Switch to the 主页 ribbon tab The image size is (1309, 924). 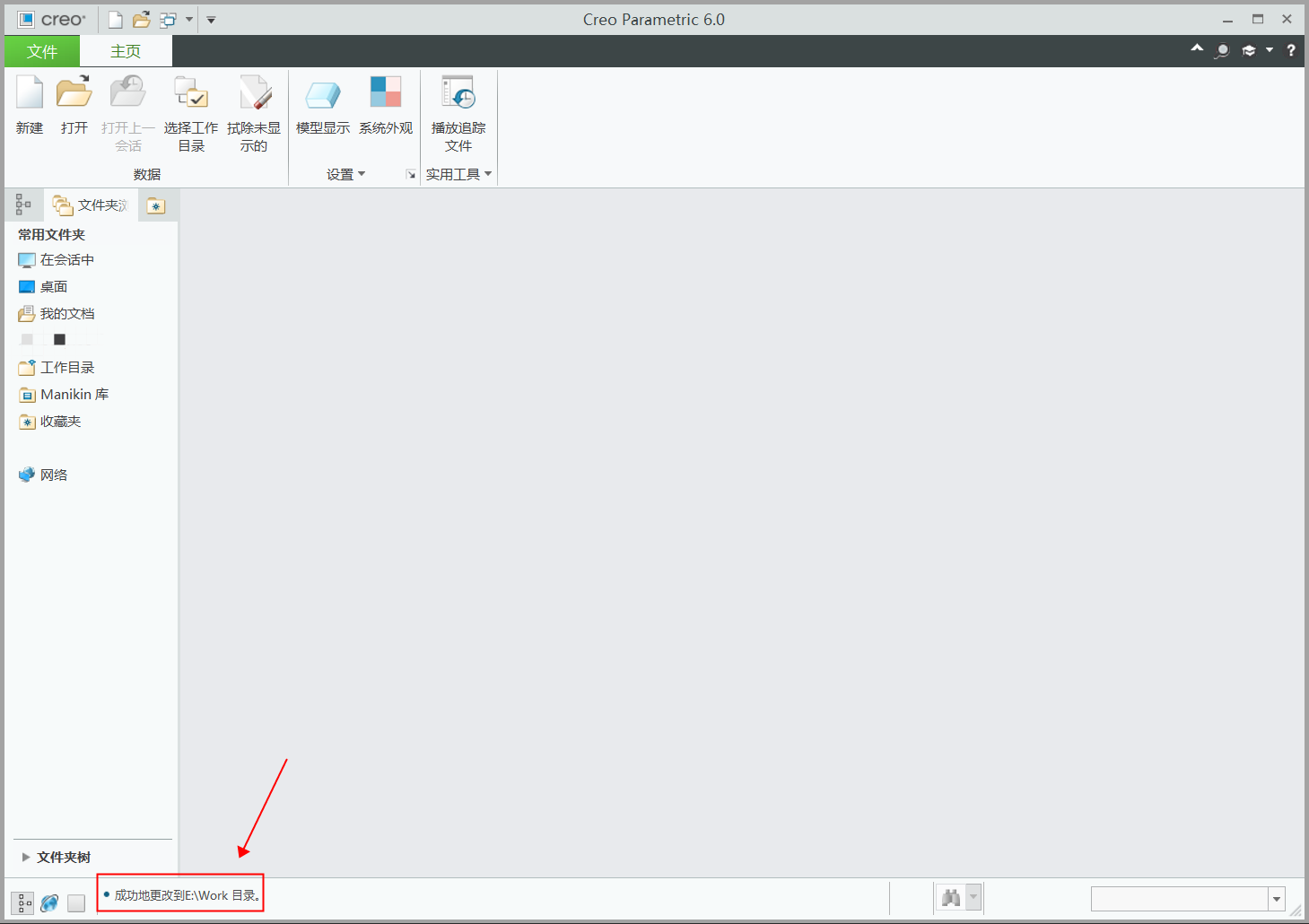(x=126, y=51)
